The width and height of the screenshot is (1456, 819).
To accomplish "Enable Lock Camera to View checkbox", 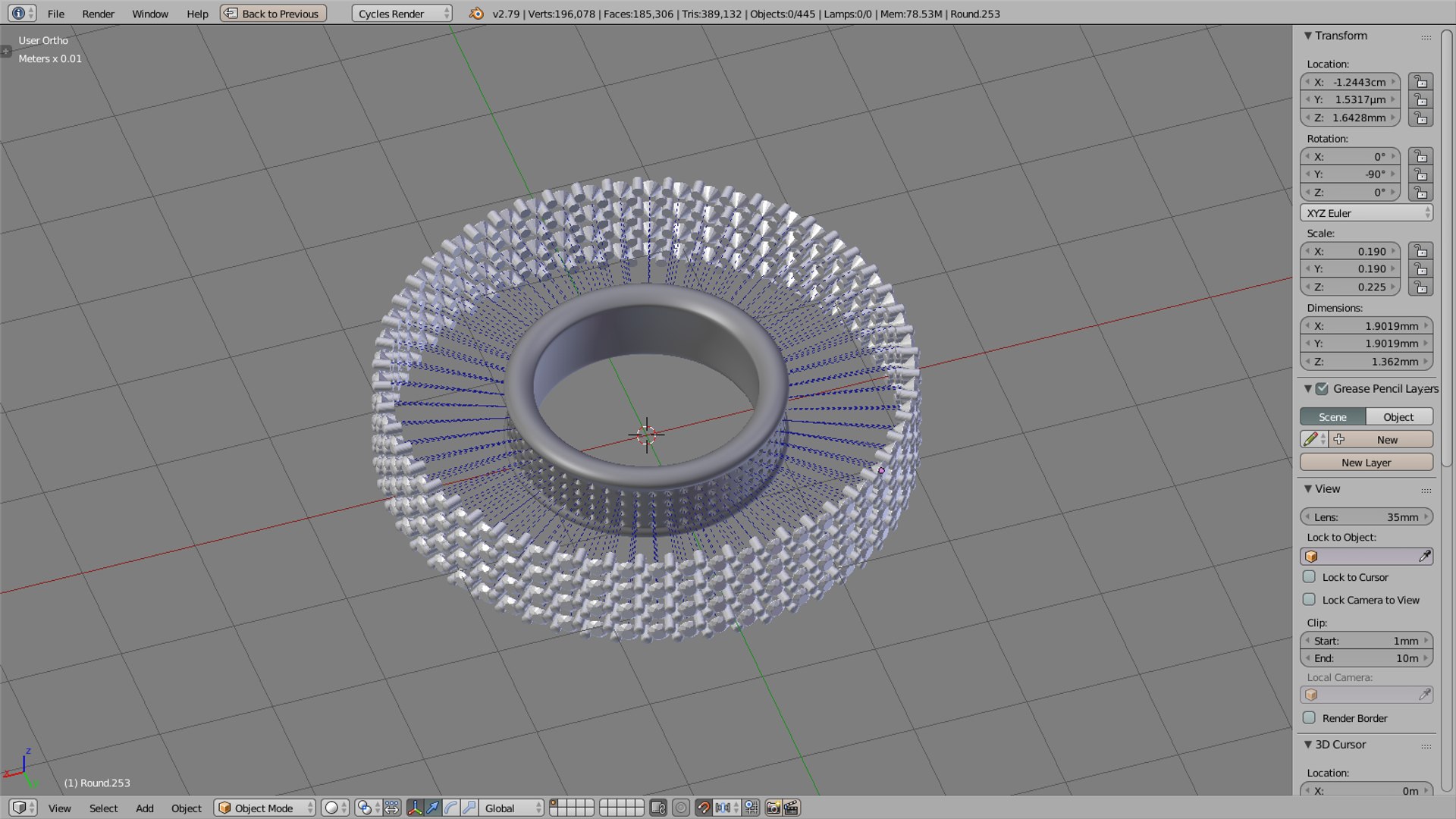I will point(1309,600).
